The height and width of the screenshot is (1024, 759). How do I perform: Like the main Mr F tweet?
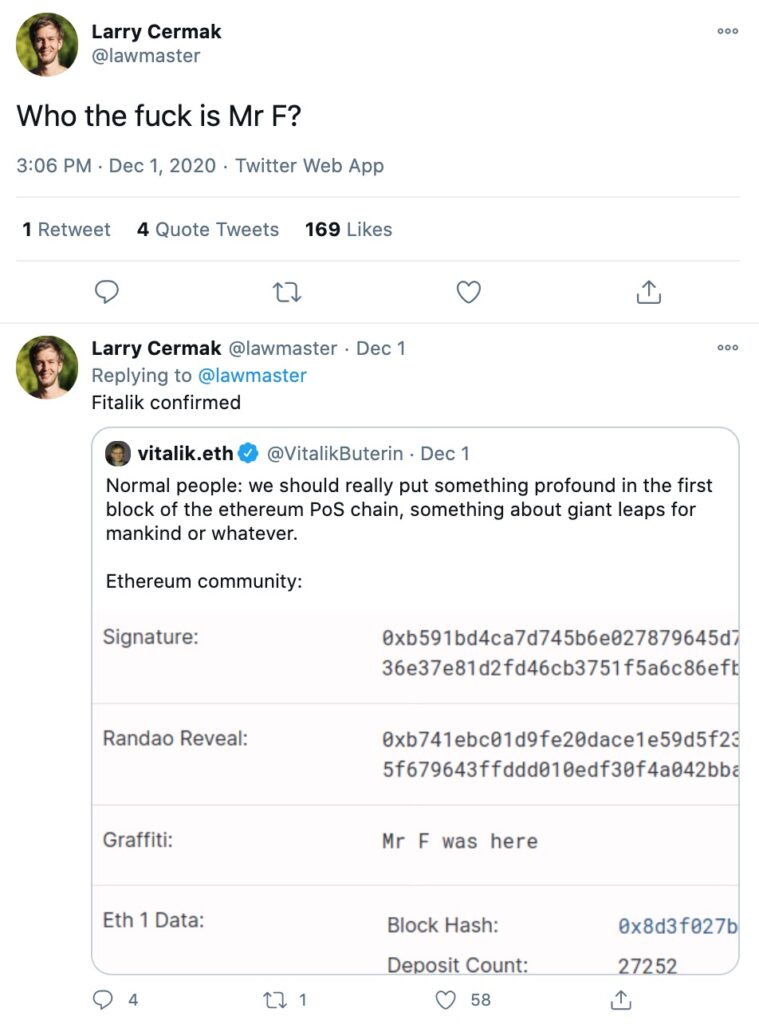(x=468, y=292)
